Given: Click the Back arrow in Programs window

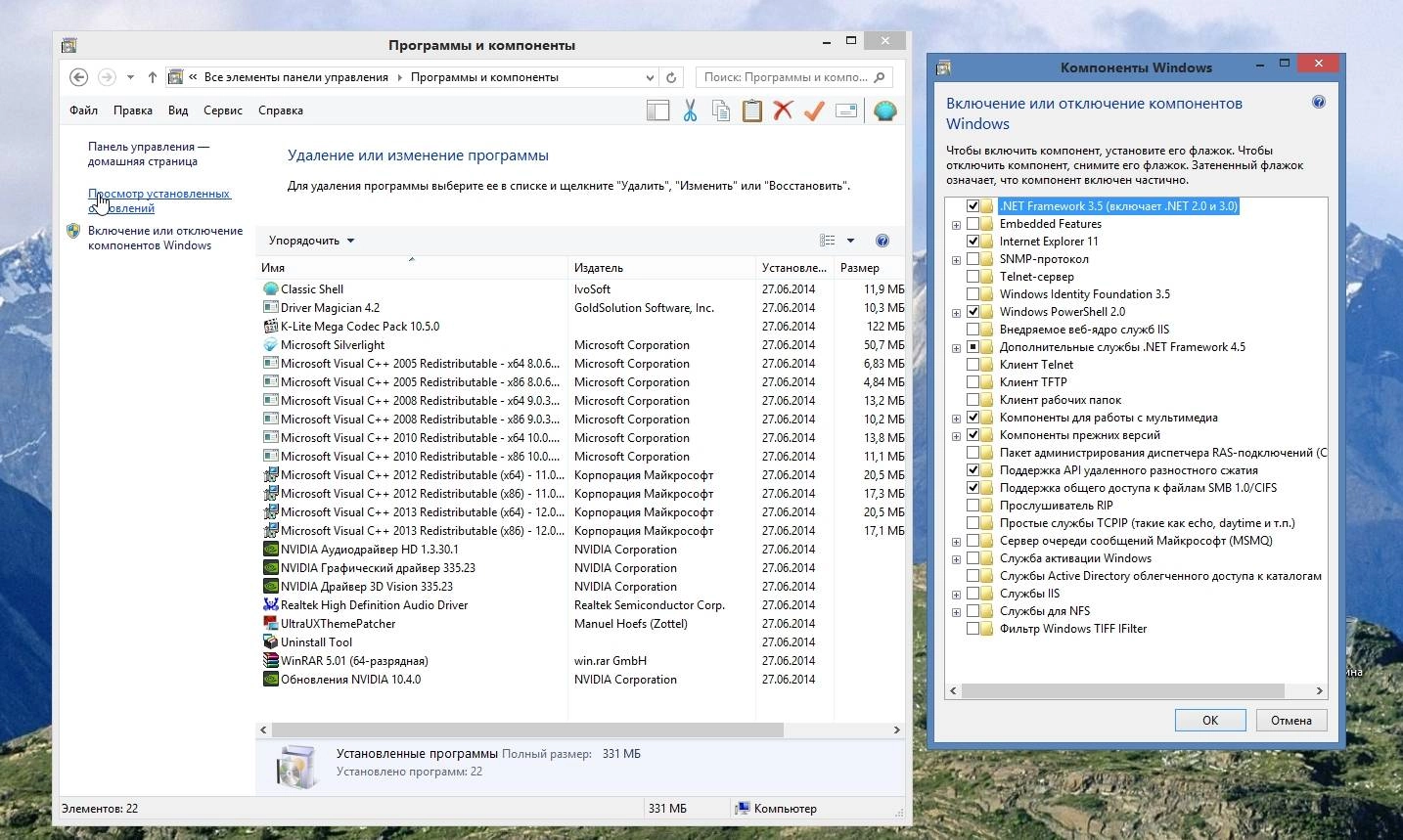Looking at the screenshot, I should pos(79,77).
